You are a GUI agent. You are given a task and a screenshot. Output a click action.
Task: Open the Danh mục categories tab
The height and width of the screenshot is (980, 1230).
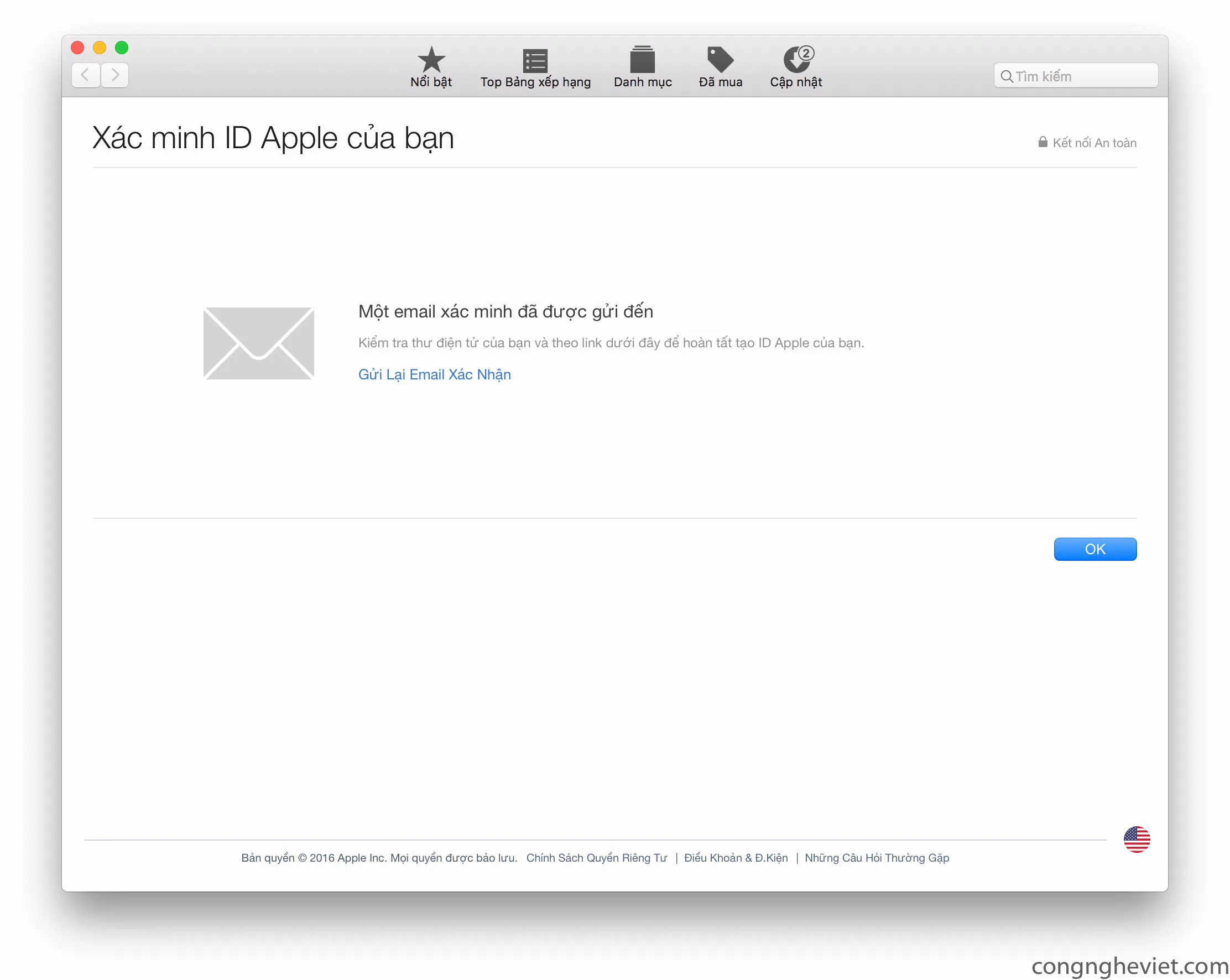[643, 67]
